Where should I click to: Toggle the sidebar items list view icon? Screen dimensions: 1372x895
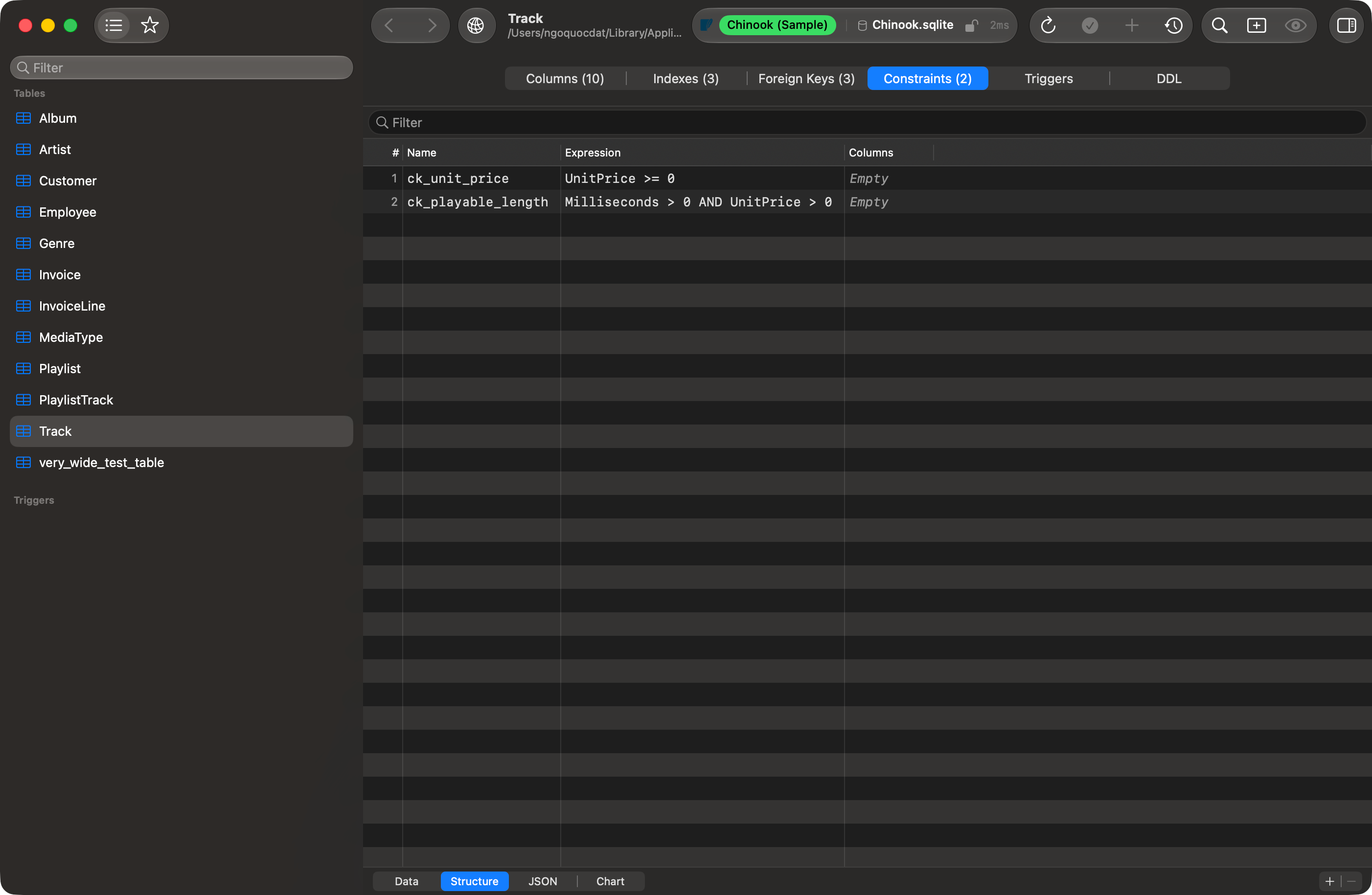click(x=114, y=25)
